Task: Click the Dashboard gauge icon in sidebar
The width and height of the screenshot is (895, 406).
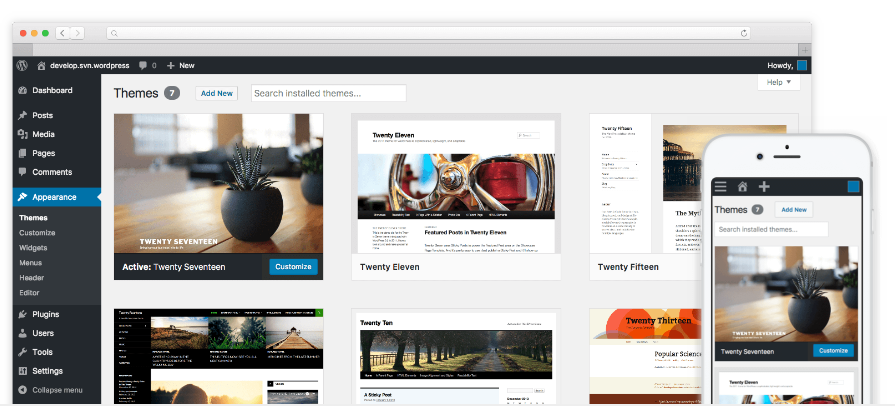Action: [23, 90]
